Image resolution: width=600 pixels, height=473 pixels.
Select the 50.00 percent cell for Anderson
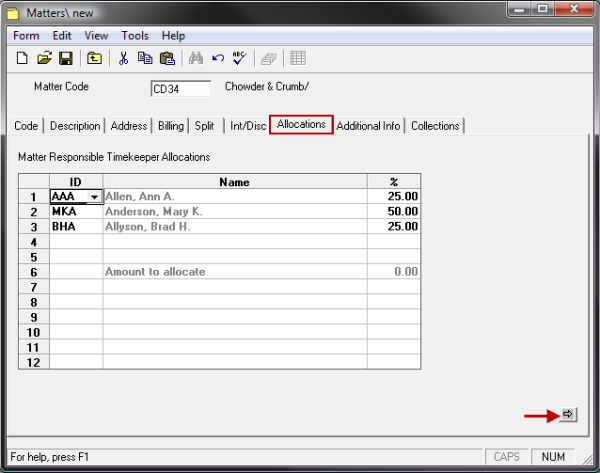click(393, 212)
